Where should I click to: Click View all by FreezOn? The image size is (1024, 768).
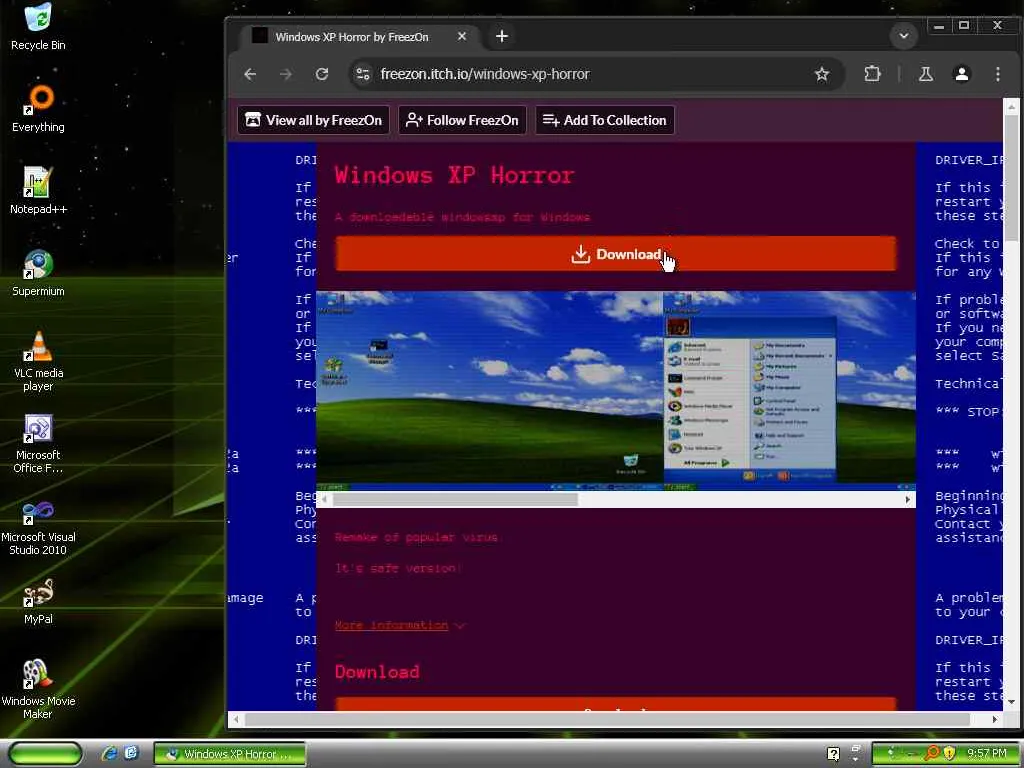coord(313,120)
